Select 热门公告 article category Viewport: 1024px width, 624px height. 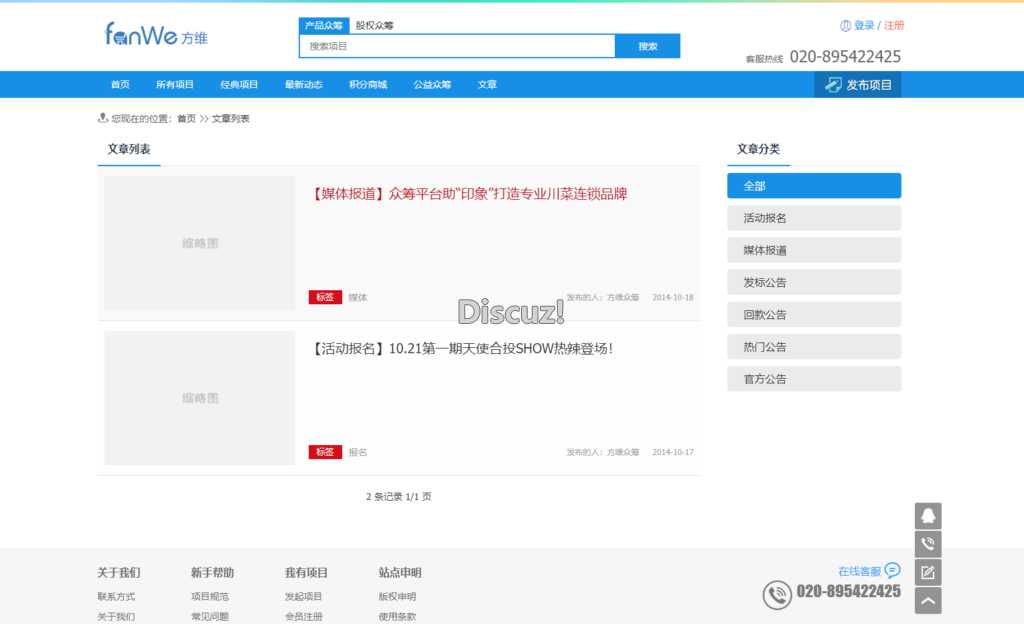[814, 347]
